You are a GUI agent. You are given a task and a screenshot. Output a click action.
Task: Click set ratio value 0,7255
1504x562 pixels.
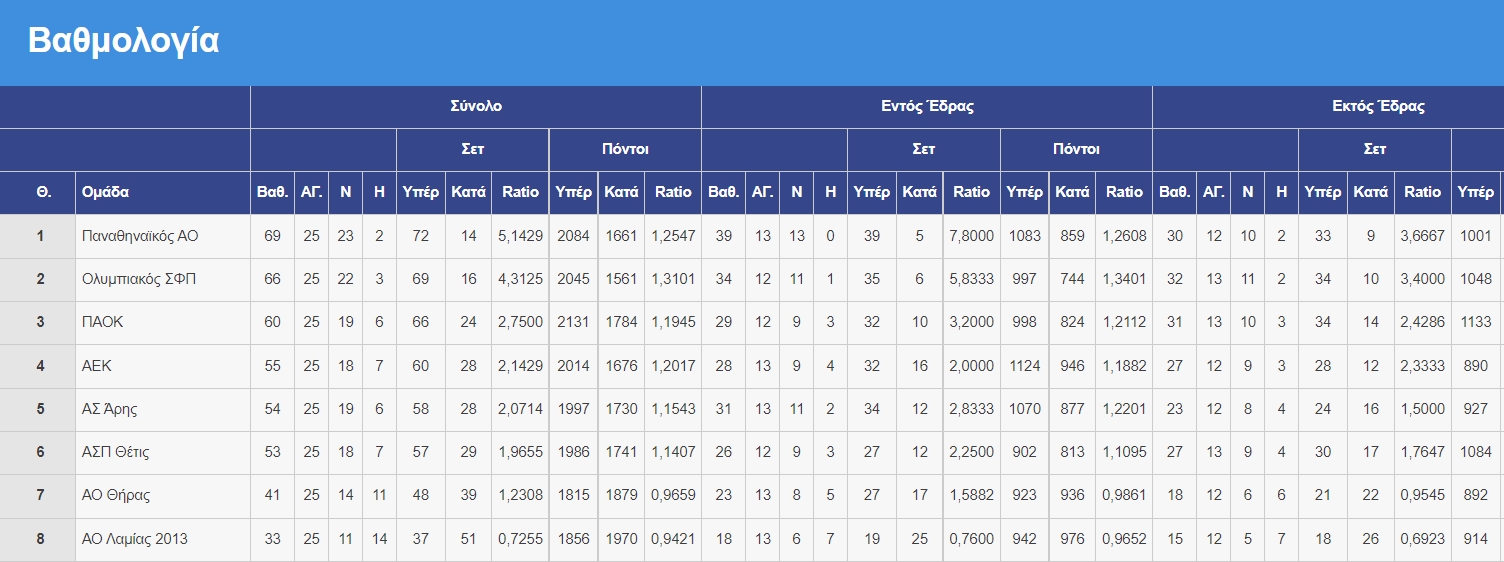[520, 539]
